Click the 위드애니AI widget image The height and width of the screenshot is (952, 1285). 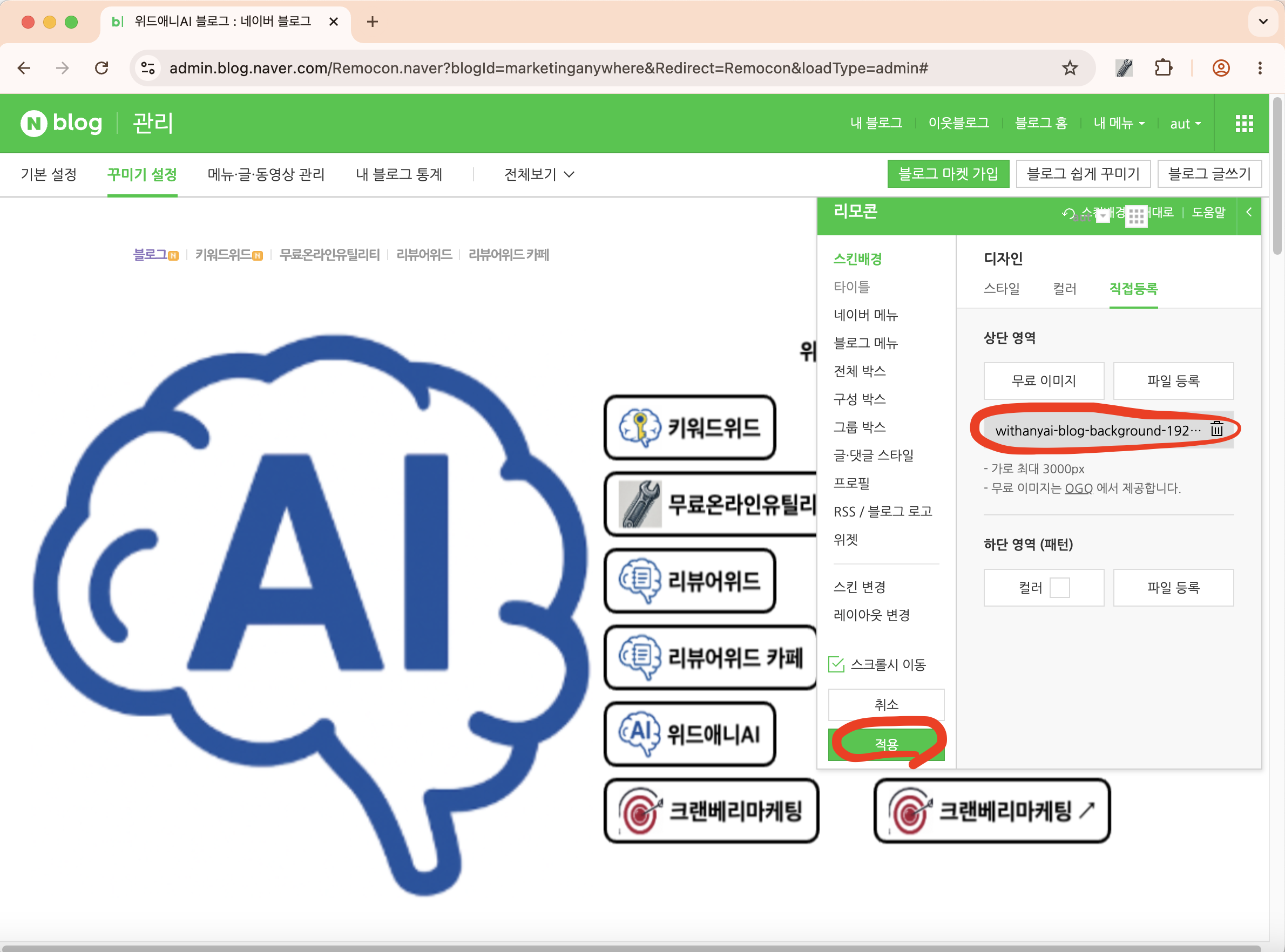pos(689,734)
